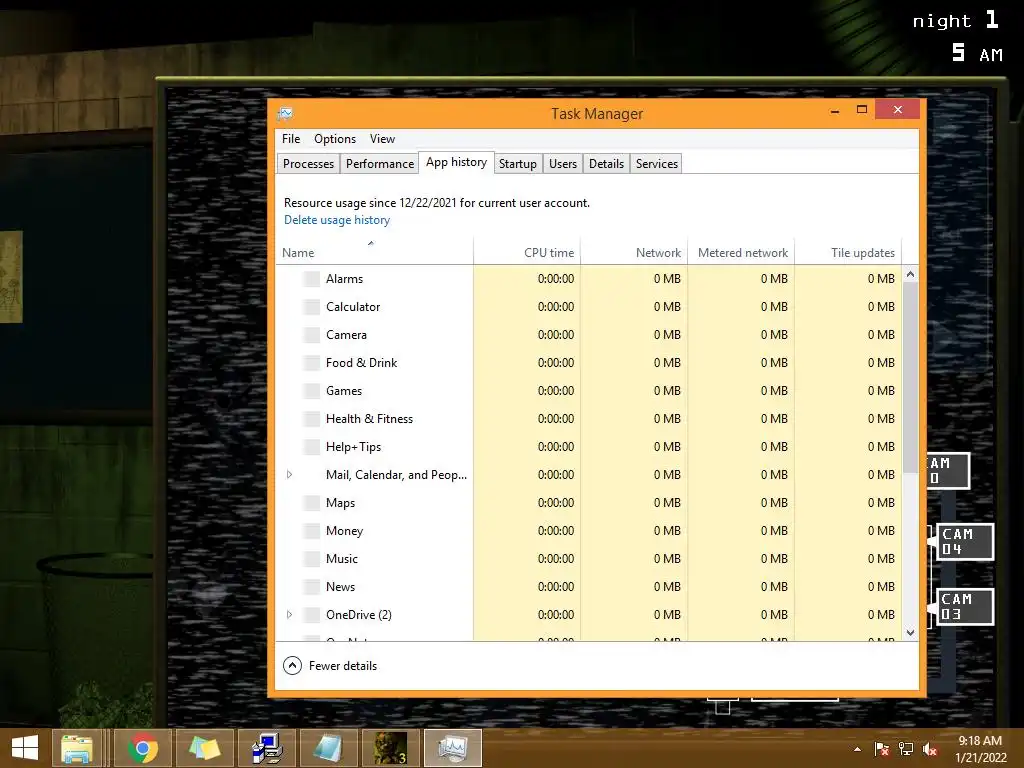Sort by the CPU time column
The image size is (1024, 768).
point(527,252)
